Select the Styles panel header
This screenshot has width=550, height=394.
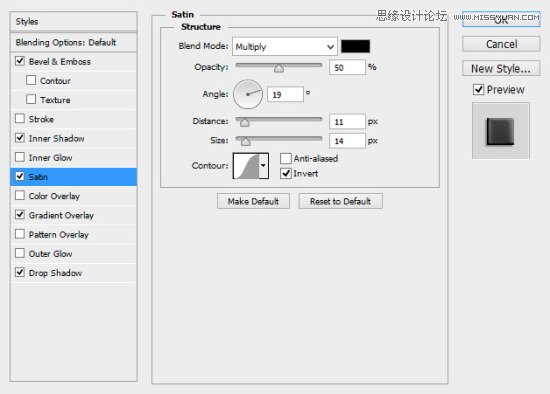click(74, 22)
